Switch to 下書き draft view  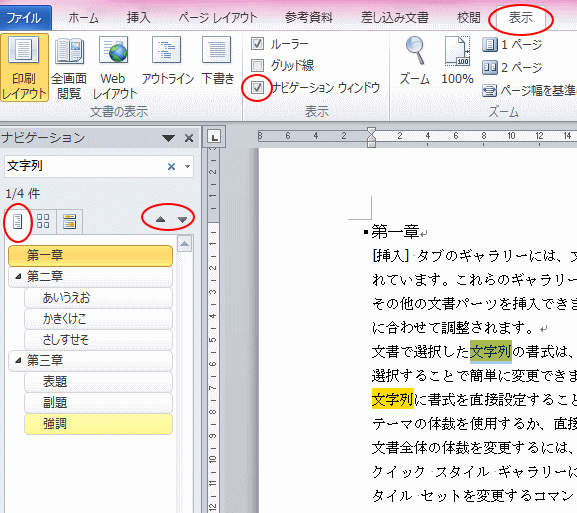217,61
